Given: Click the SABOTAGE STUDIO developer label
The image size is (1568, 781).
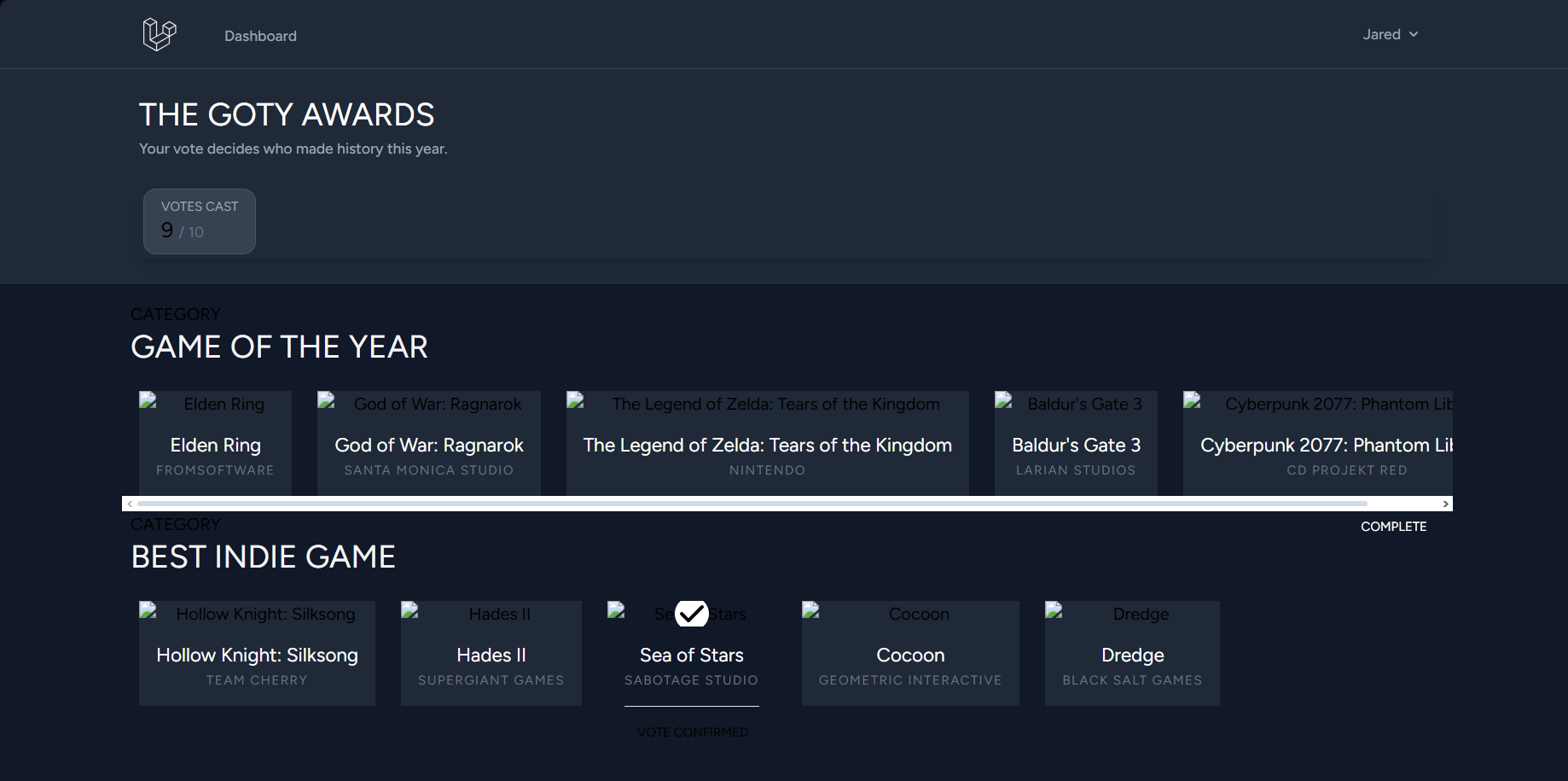Looking at the screenshot, I should 691,680.
